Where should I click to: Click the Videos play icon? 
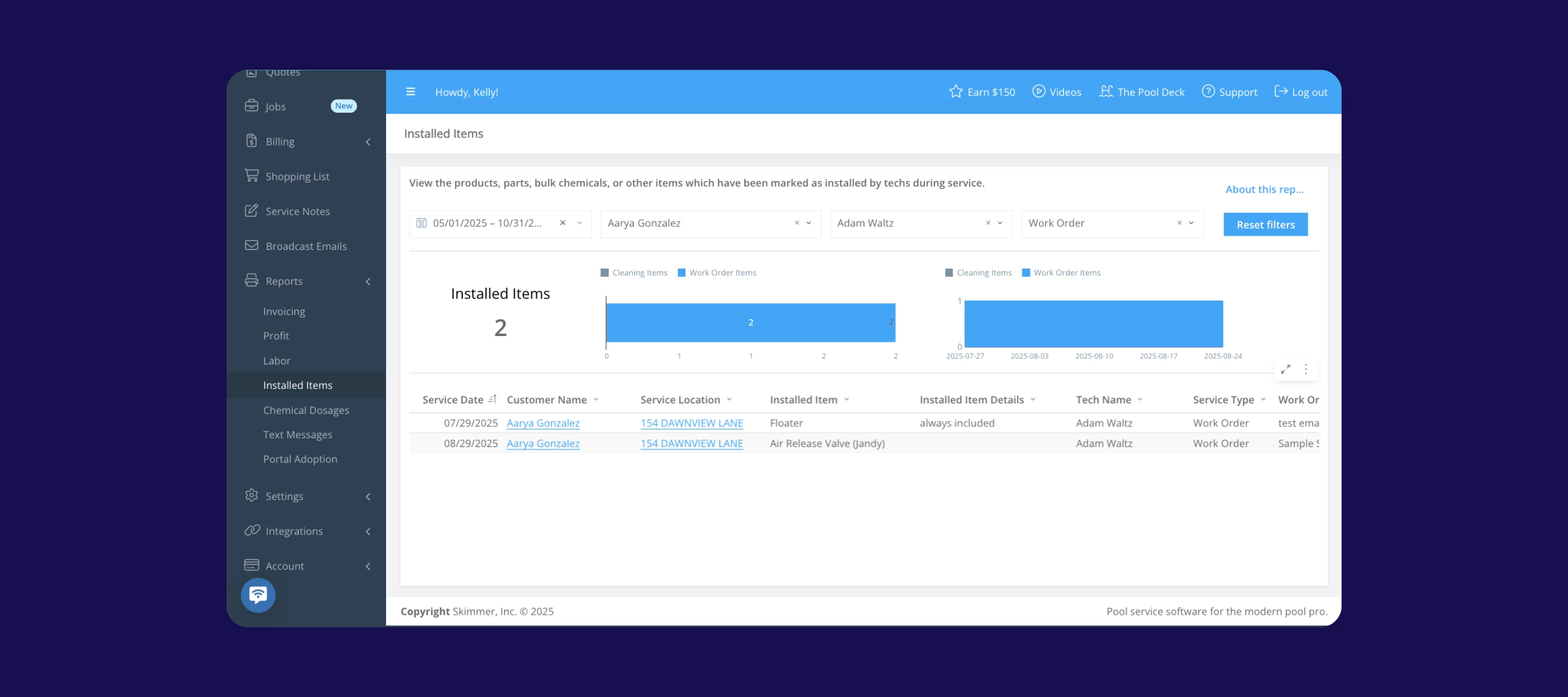[x=1038, y=91]
